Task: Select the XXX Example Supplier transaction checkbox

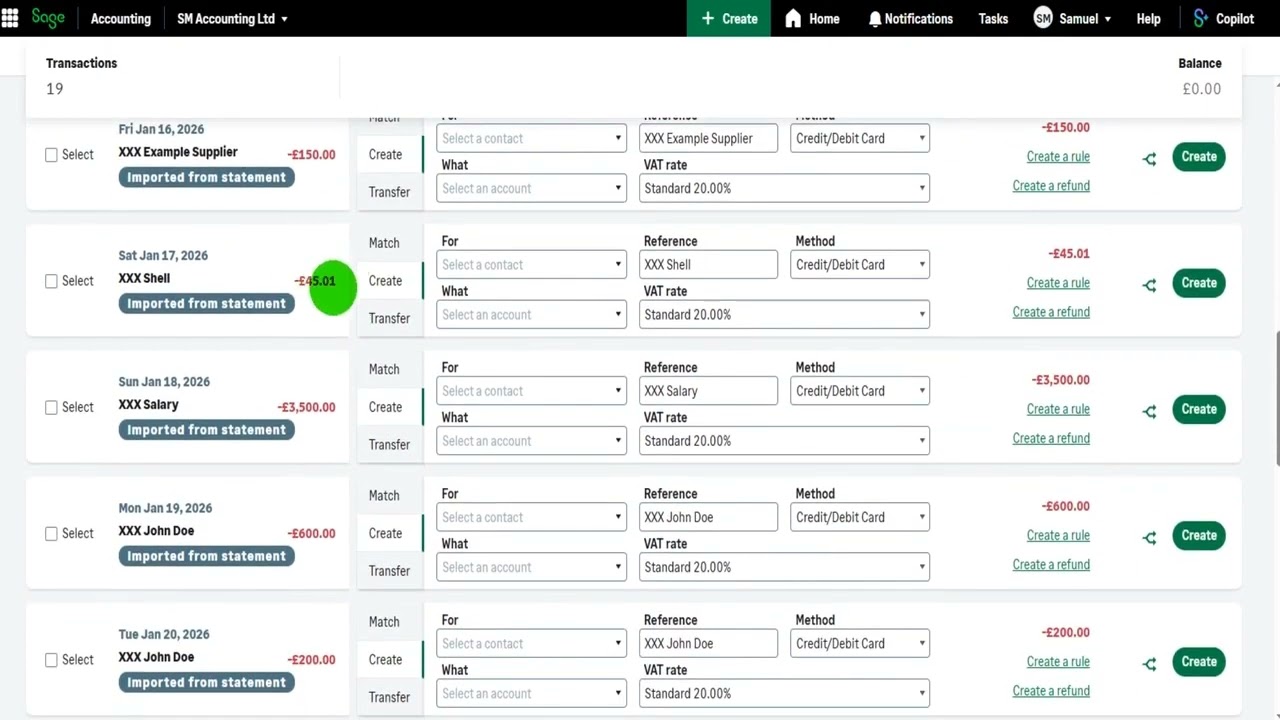Action: [51, 155]
